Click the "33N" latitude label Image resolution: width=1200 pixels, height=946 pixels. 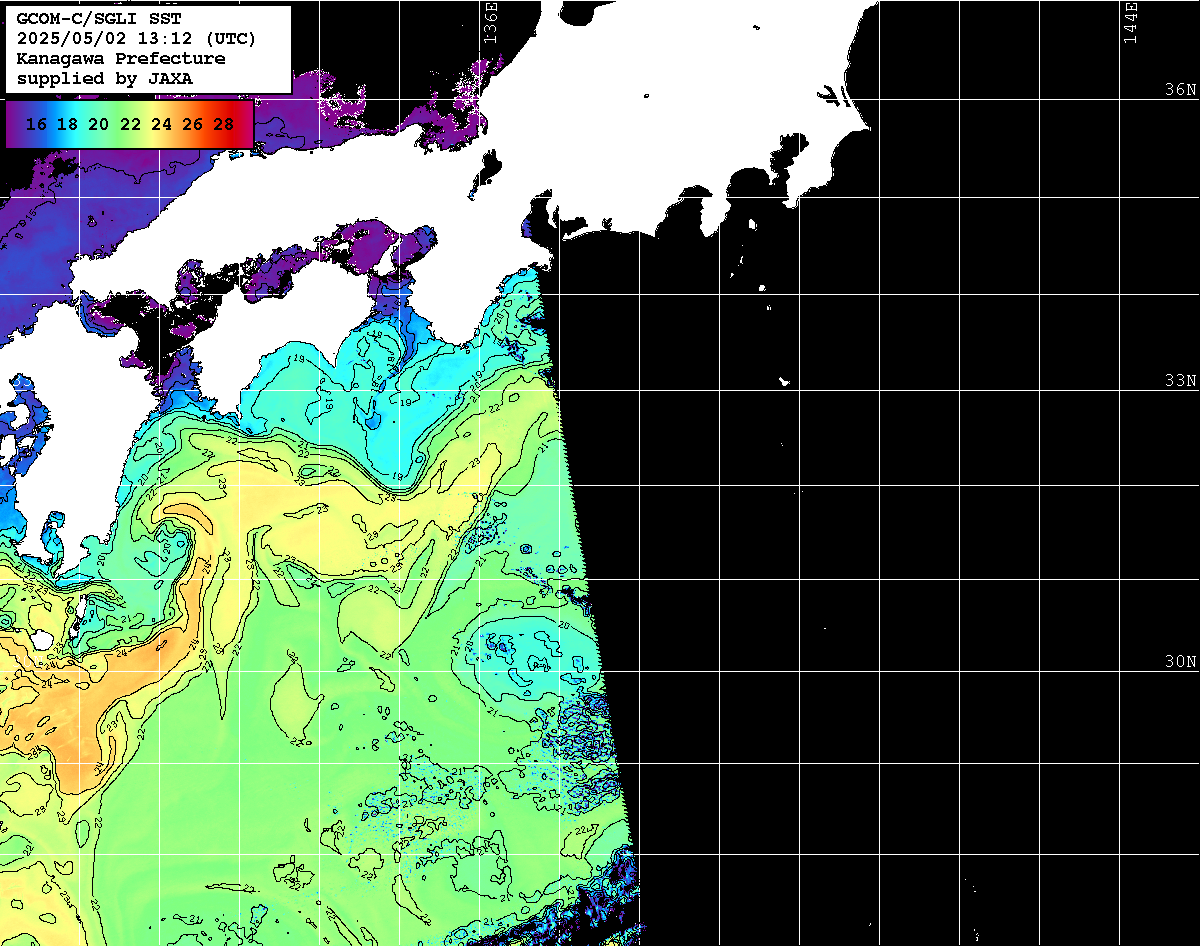[x=1180, y=380]
